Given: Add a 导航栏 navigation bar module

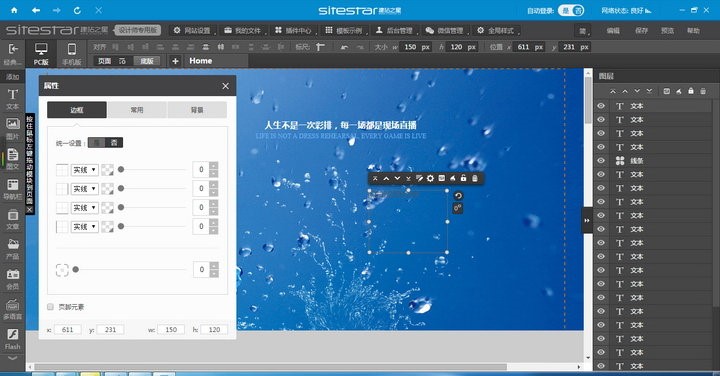Looking at the screenshot, I should point(12,189).
